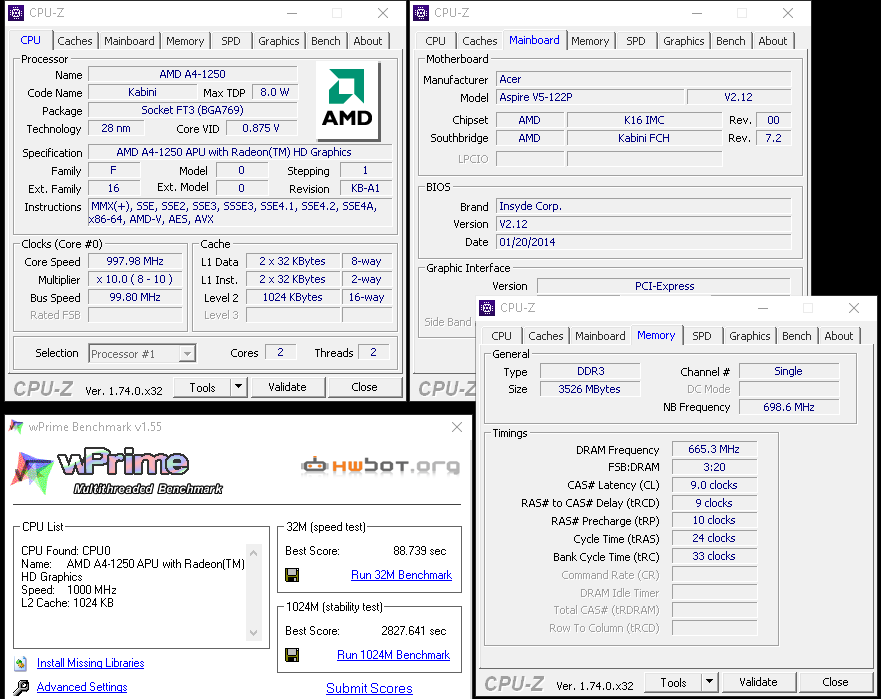The image size is (881, 699).
Task: Click the wPrime Multithreaded Benchmark logo
Action: click(117, 472)
